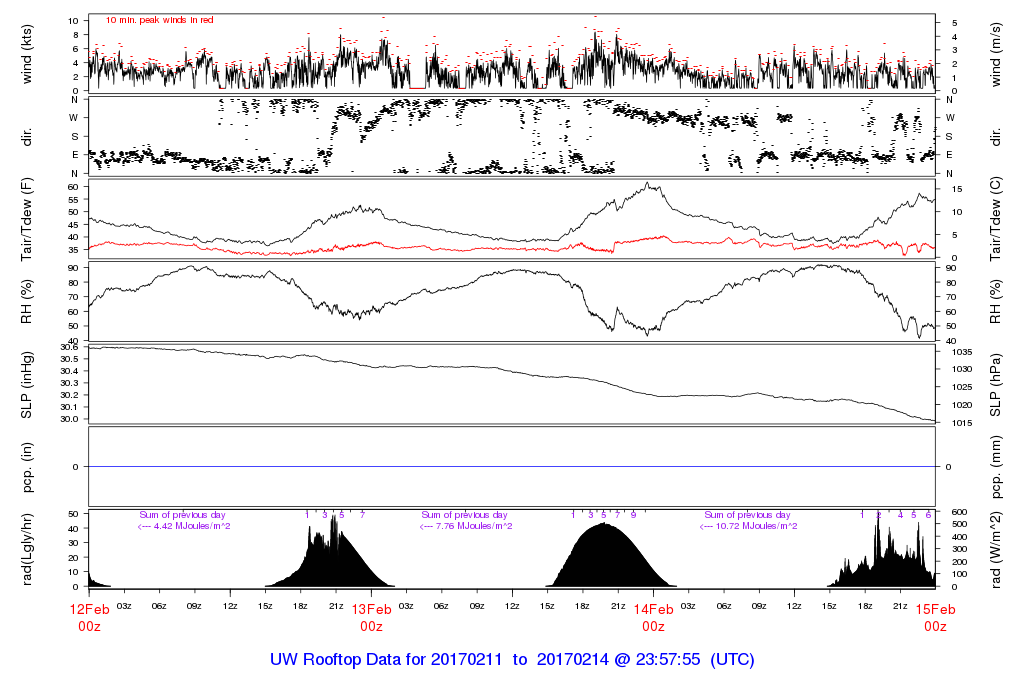The height and width of the screenshot is (700, 1024).
Task: Select the 7.76 MJoules/m^2 daily sum annotation
Action: tap(467, 526)
